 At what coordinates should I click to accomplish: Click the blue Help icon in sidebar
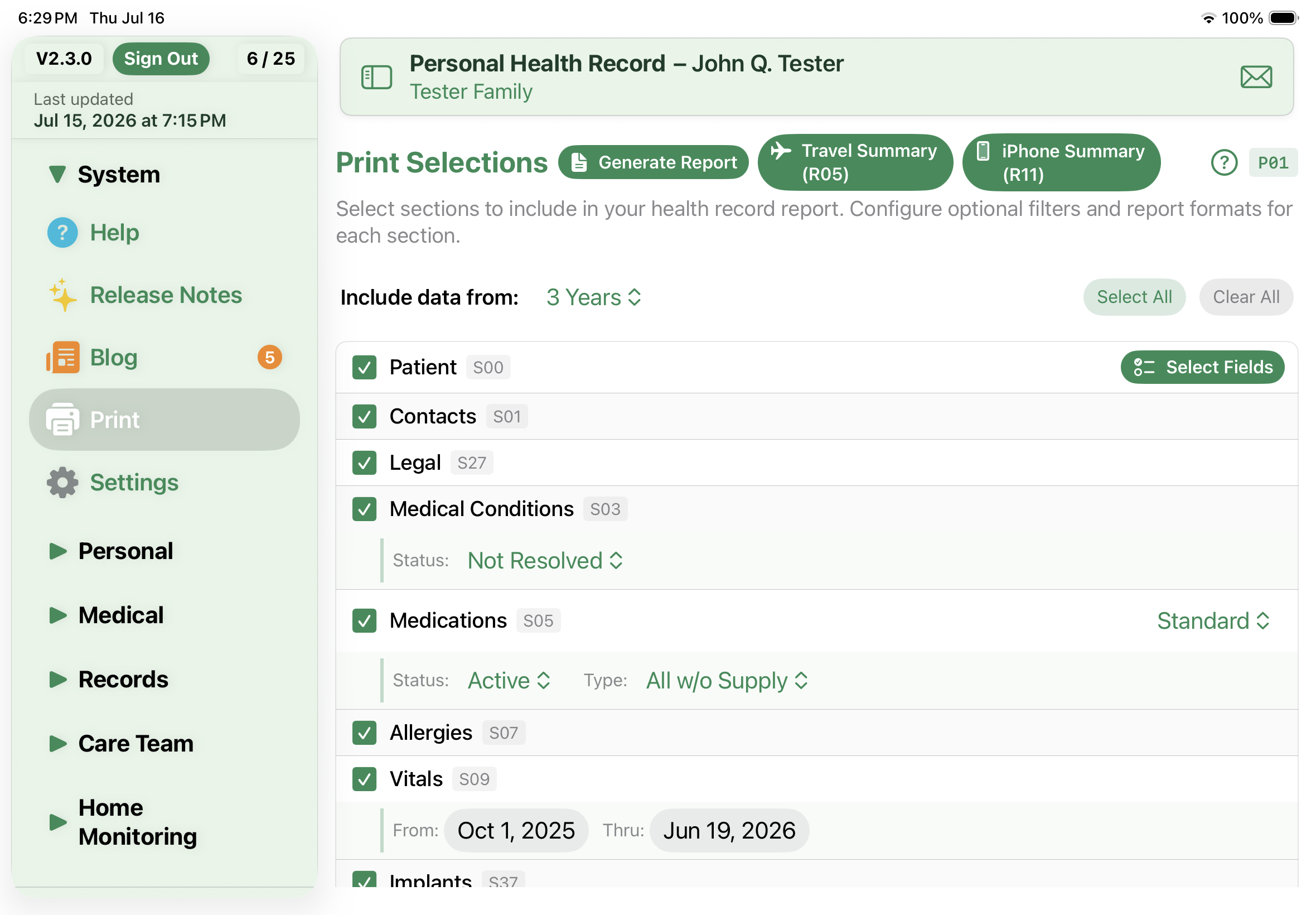[62, 232]
